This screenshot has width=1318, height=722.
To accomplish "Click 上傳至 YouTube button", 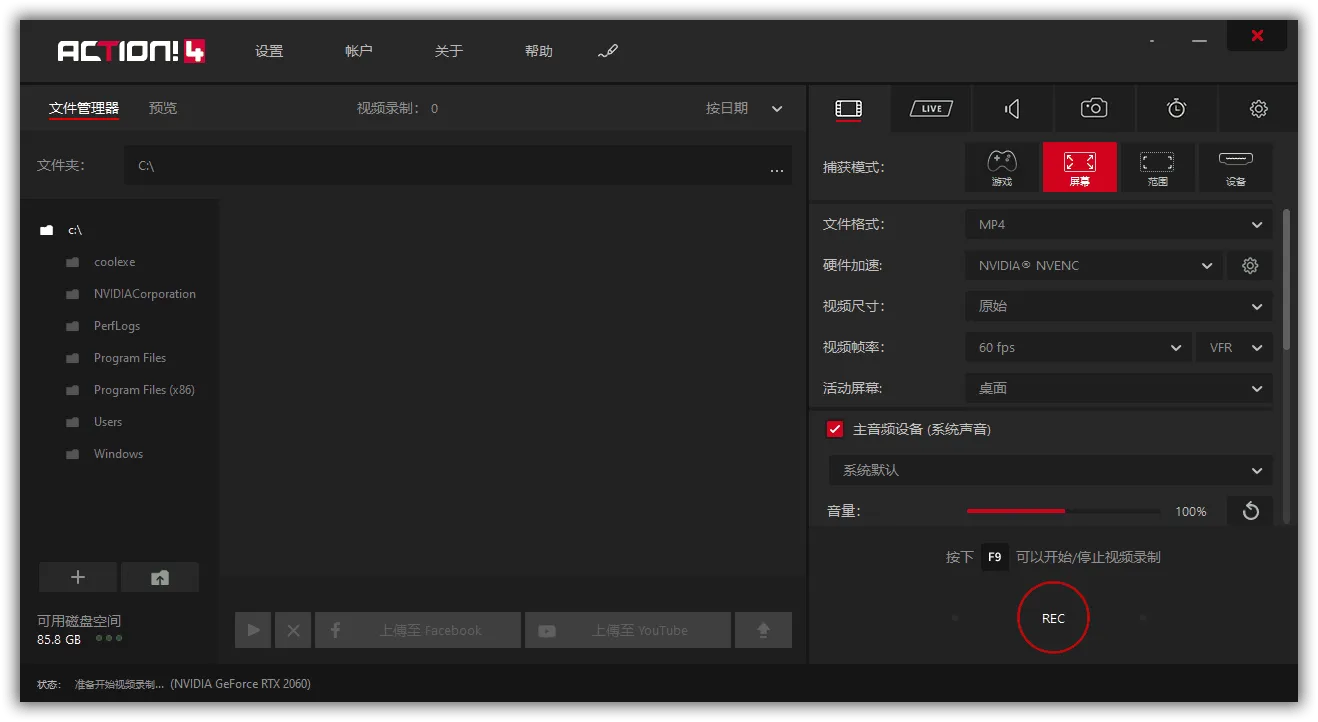I will coord(628,630).
